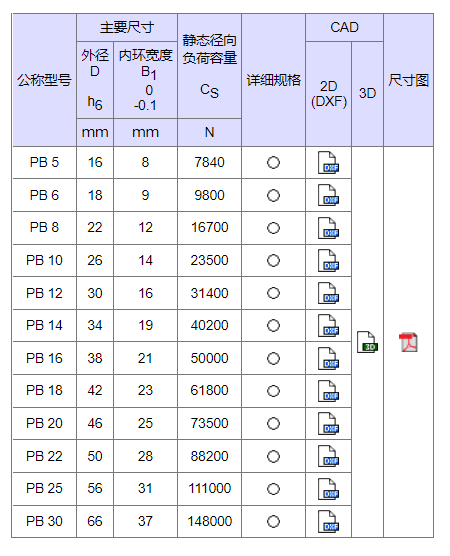Download the DXF file for PB 20
Viewport: 450px width, 556px height.
coord(328,423)
